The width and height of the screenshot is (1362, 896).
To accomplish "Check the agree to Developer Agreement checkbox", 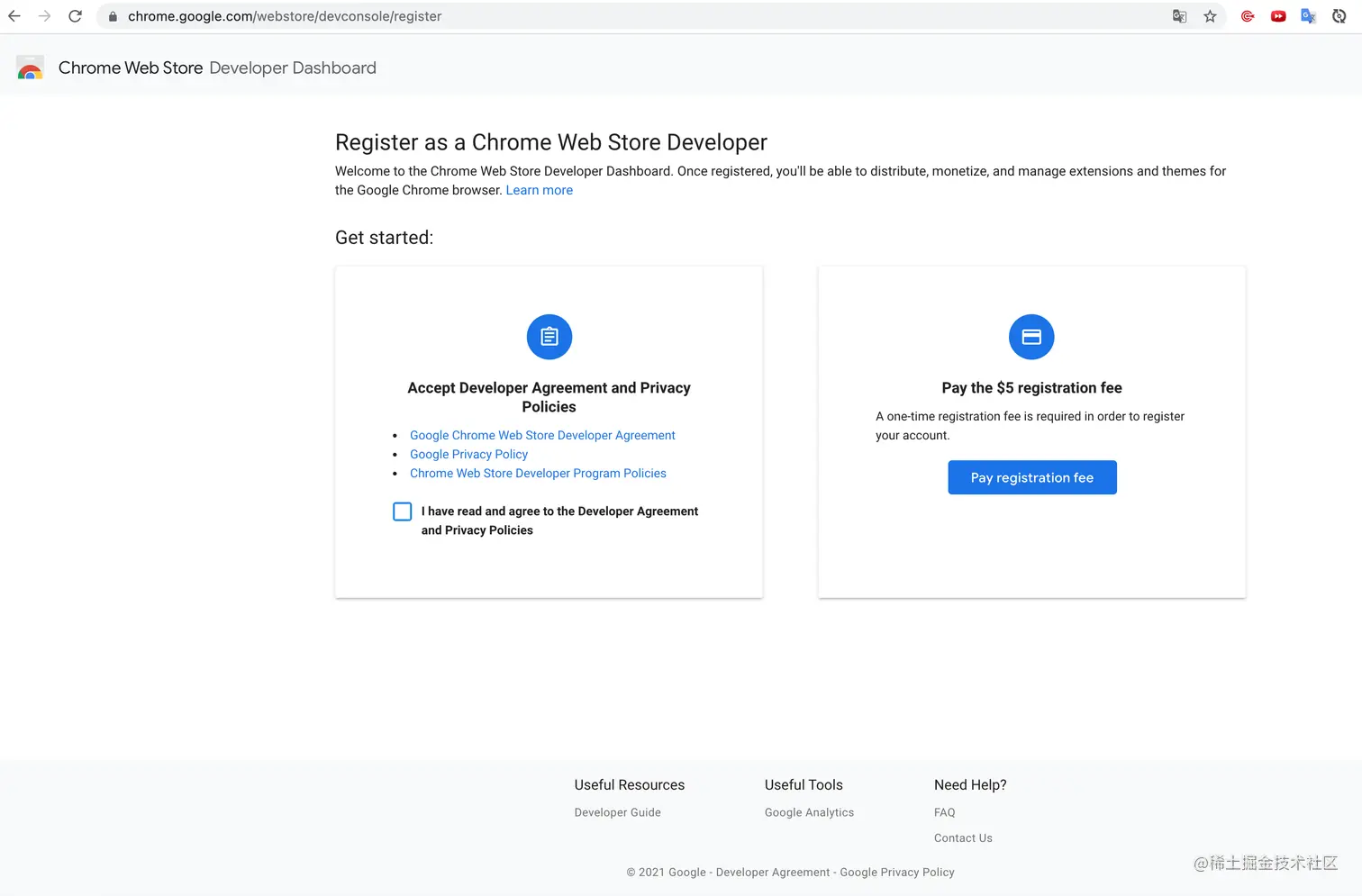I will click(x=403, y=511).
